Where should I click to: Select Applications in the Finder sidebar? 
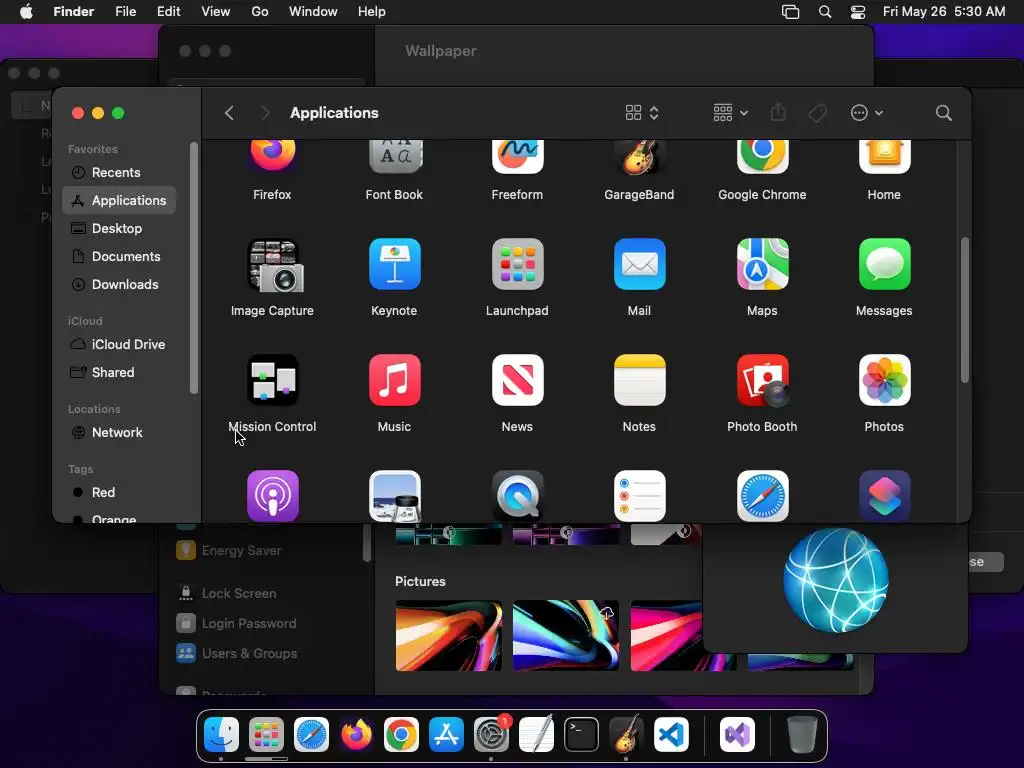[119, 200]
